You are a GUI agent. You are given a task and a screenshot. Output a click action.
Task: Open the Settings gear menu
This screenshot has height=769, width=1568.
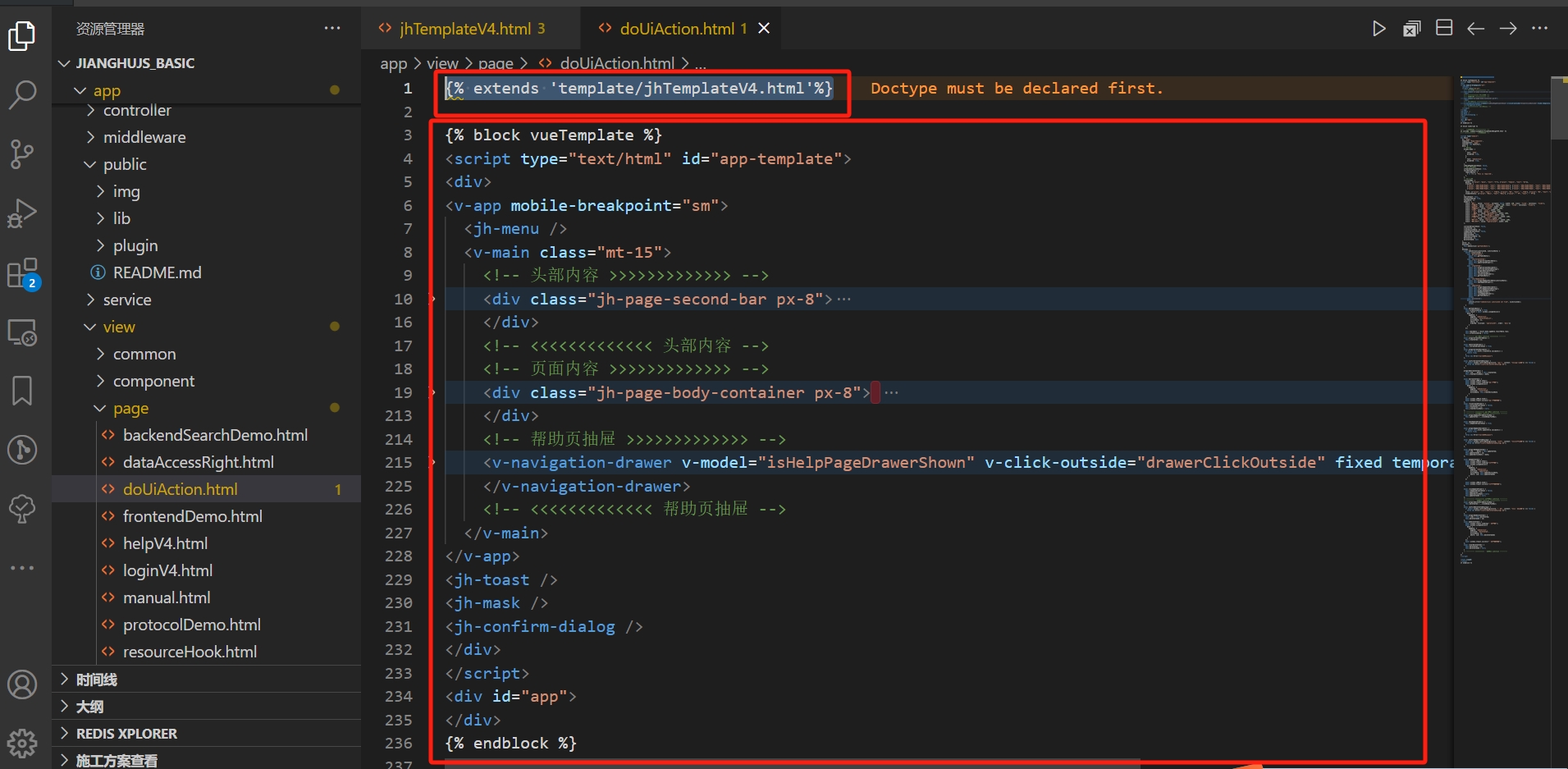tap(22, 744)
